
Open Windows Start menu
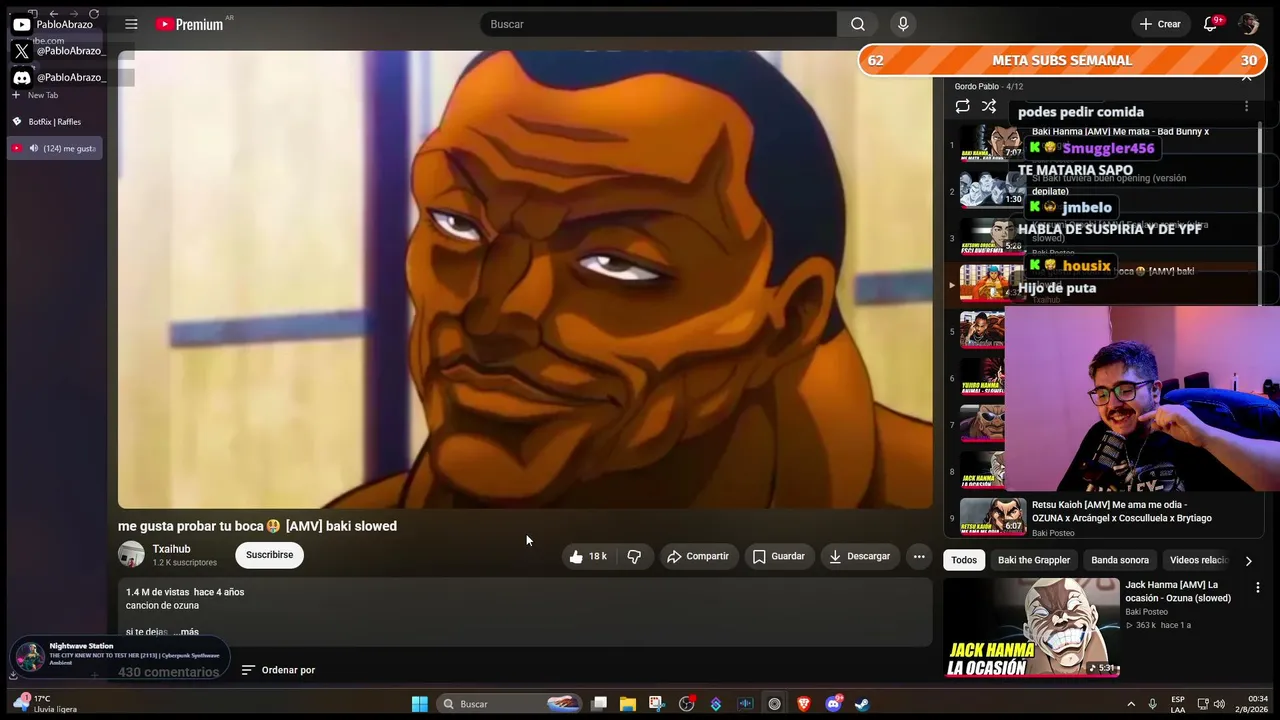tap(420, 704)
